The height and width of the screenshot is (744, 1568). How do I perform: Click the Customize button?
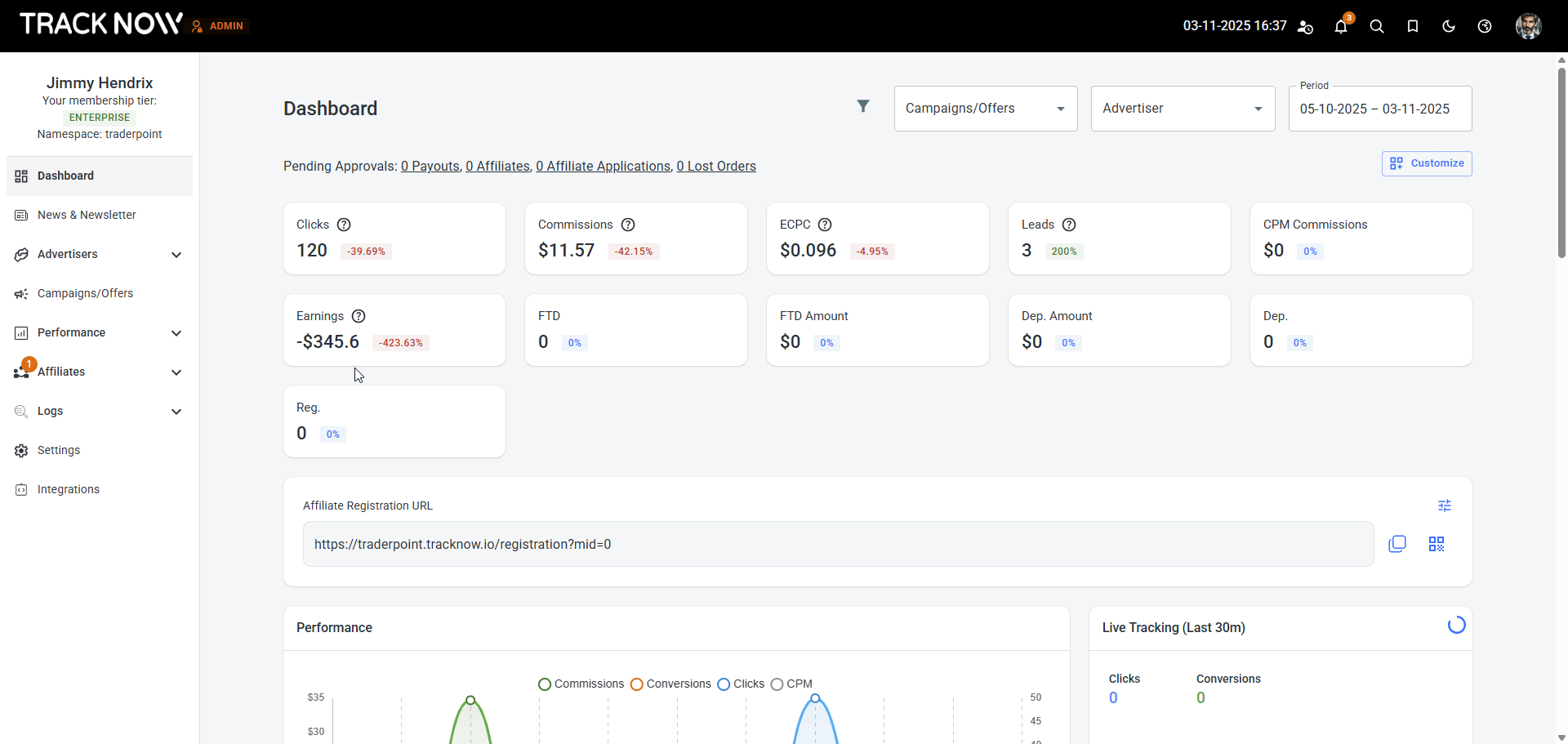coord(1427,163)
